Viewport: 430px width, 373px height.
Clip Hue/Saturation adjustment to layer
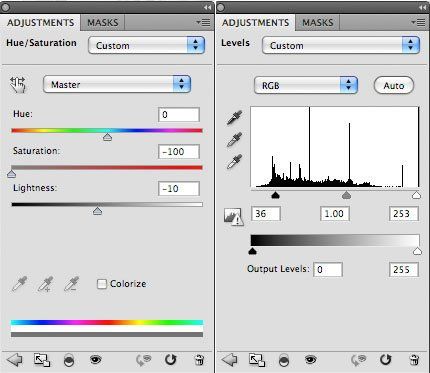[69, 360]
